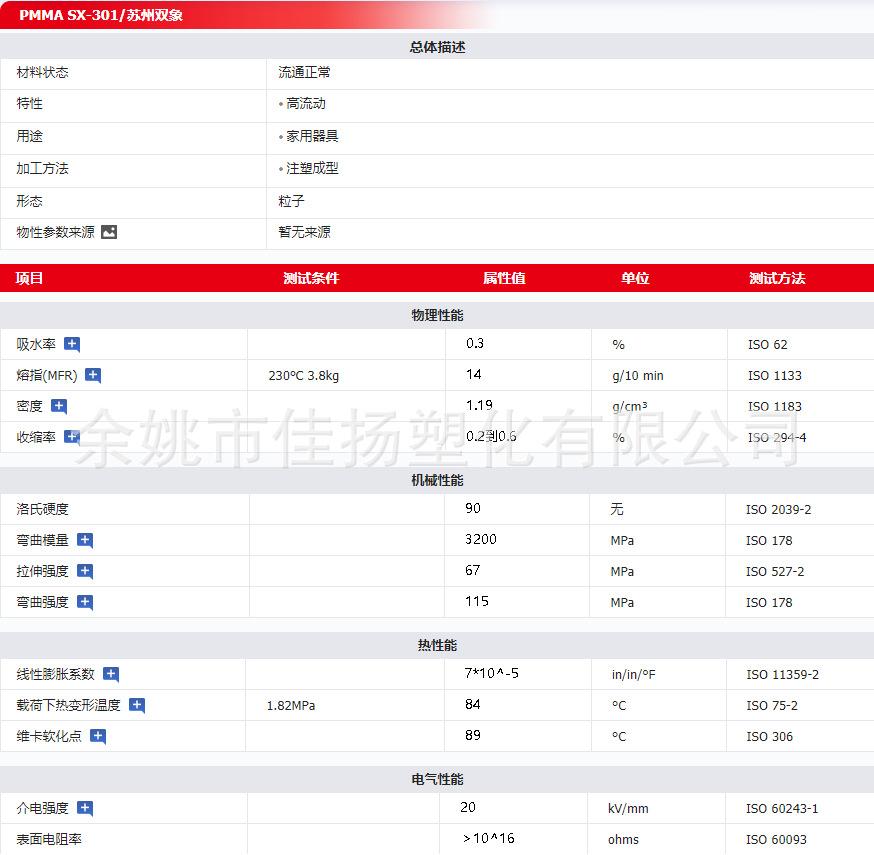
Task: Click the ISO 527-2 test method
Action: pos(775,571)
